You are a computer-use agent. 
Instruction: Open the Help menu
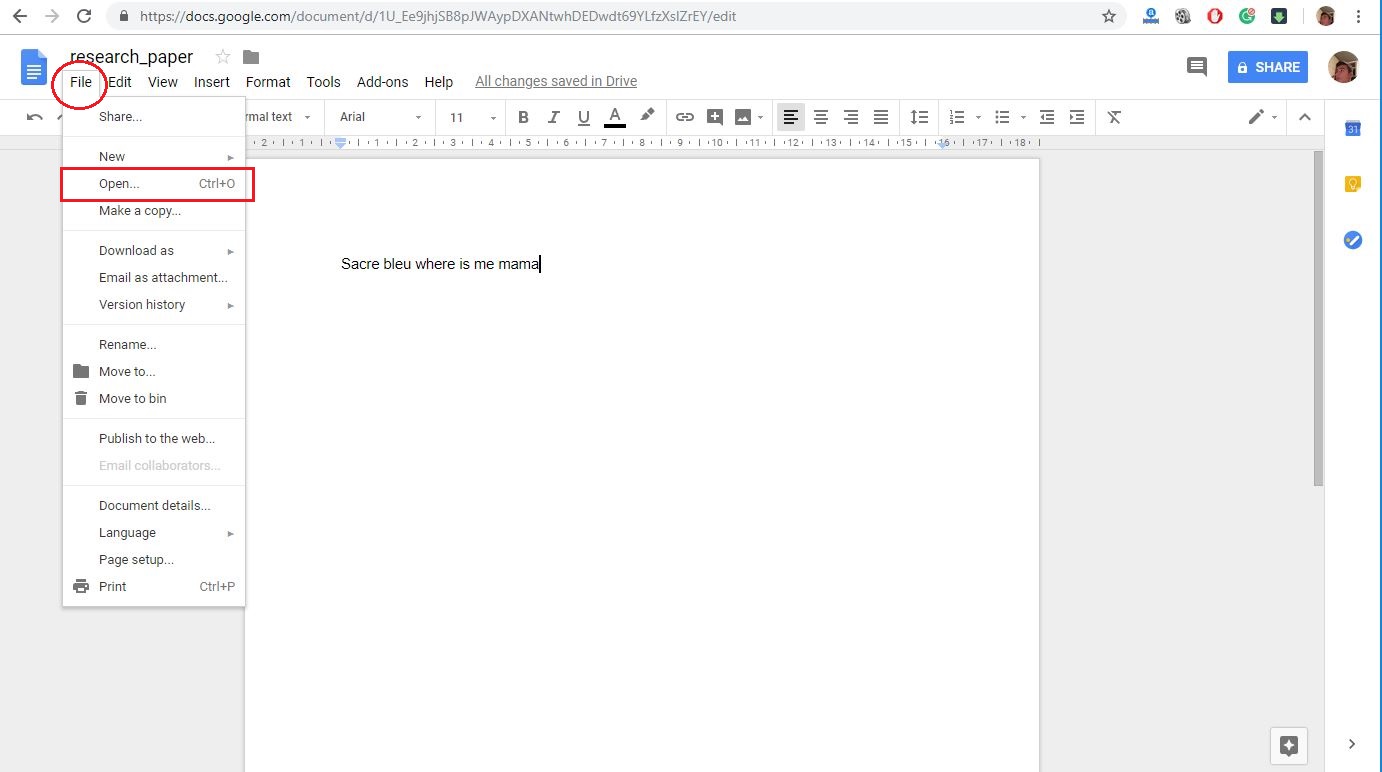pos(438,82)
